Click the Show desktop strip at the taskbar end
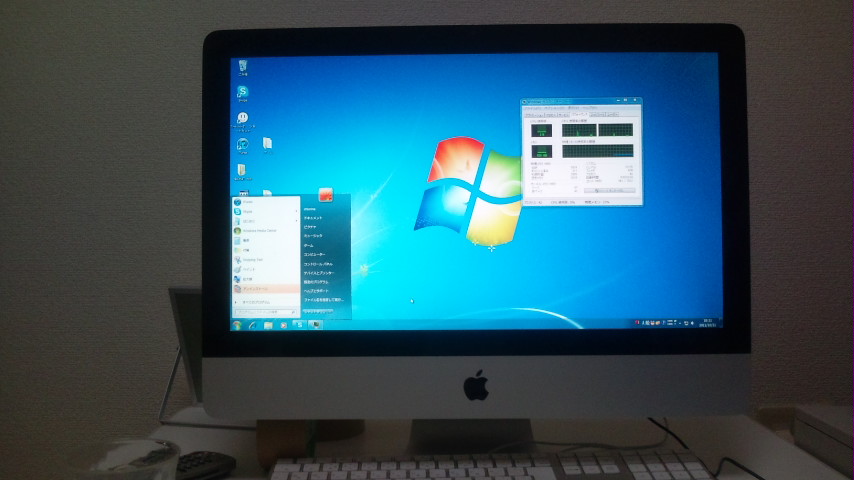This screenshot has width=854, height=480. (721, 323)
